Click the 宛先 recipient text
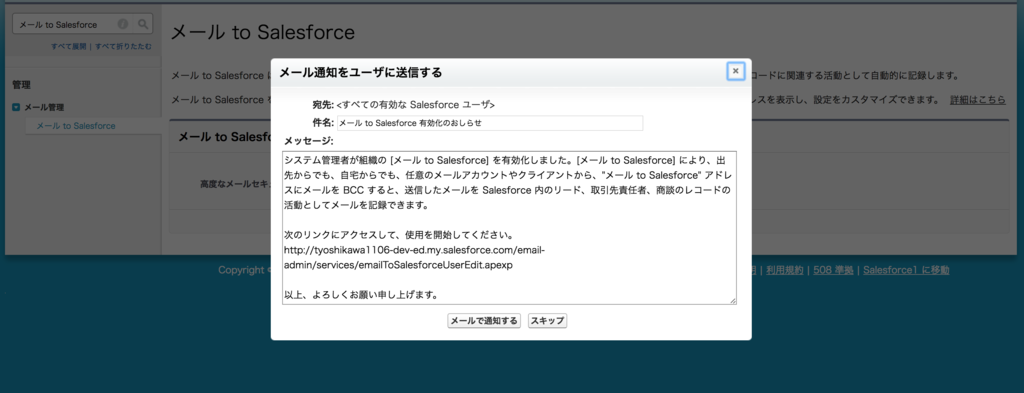The image size is (1024, 393). click(x=415, y=104)
